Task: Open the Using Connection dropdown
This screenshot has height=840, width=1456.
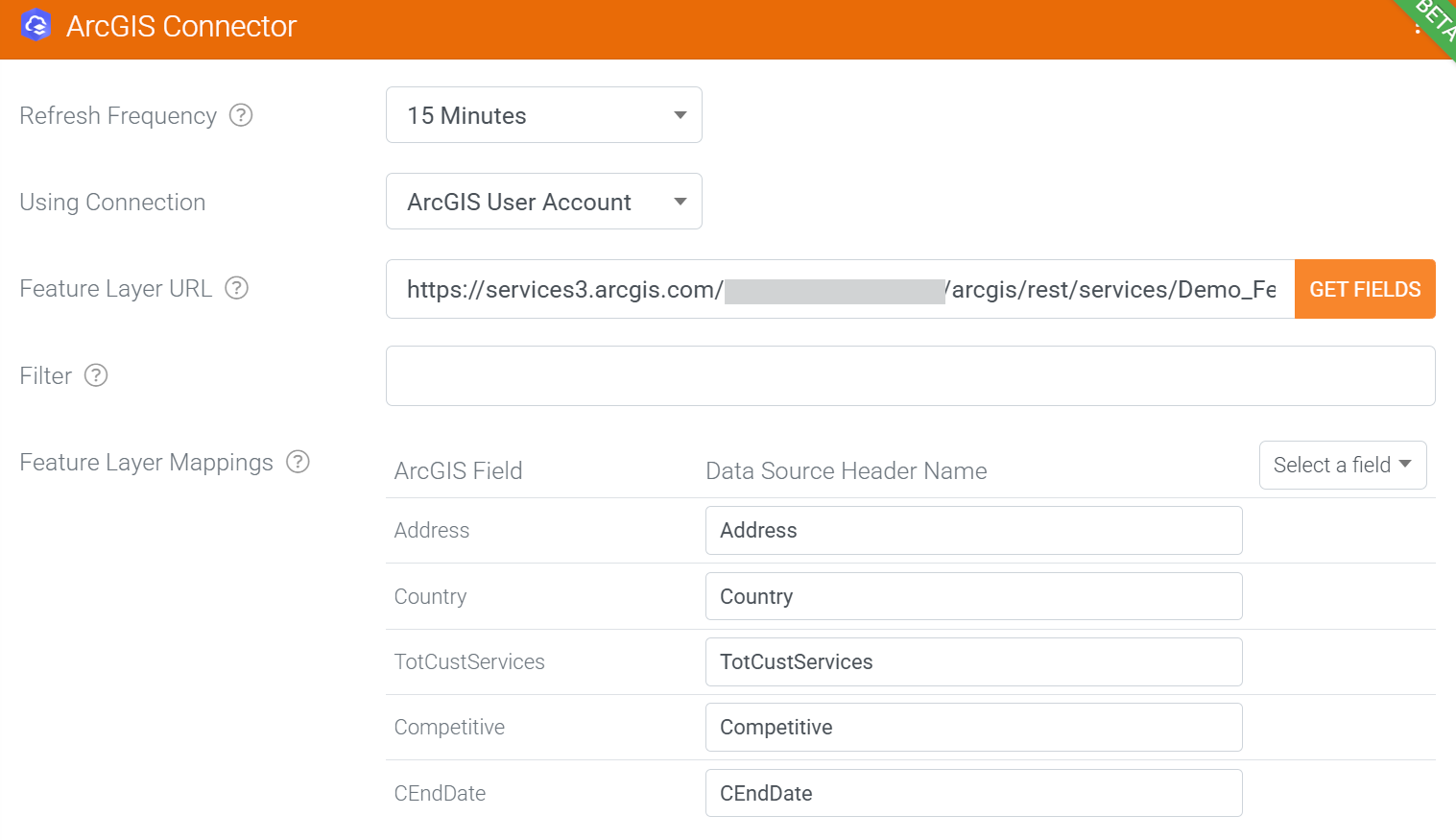Action: click(x=544, y=202)
